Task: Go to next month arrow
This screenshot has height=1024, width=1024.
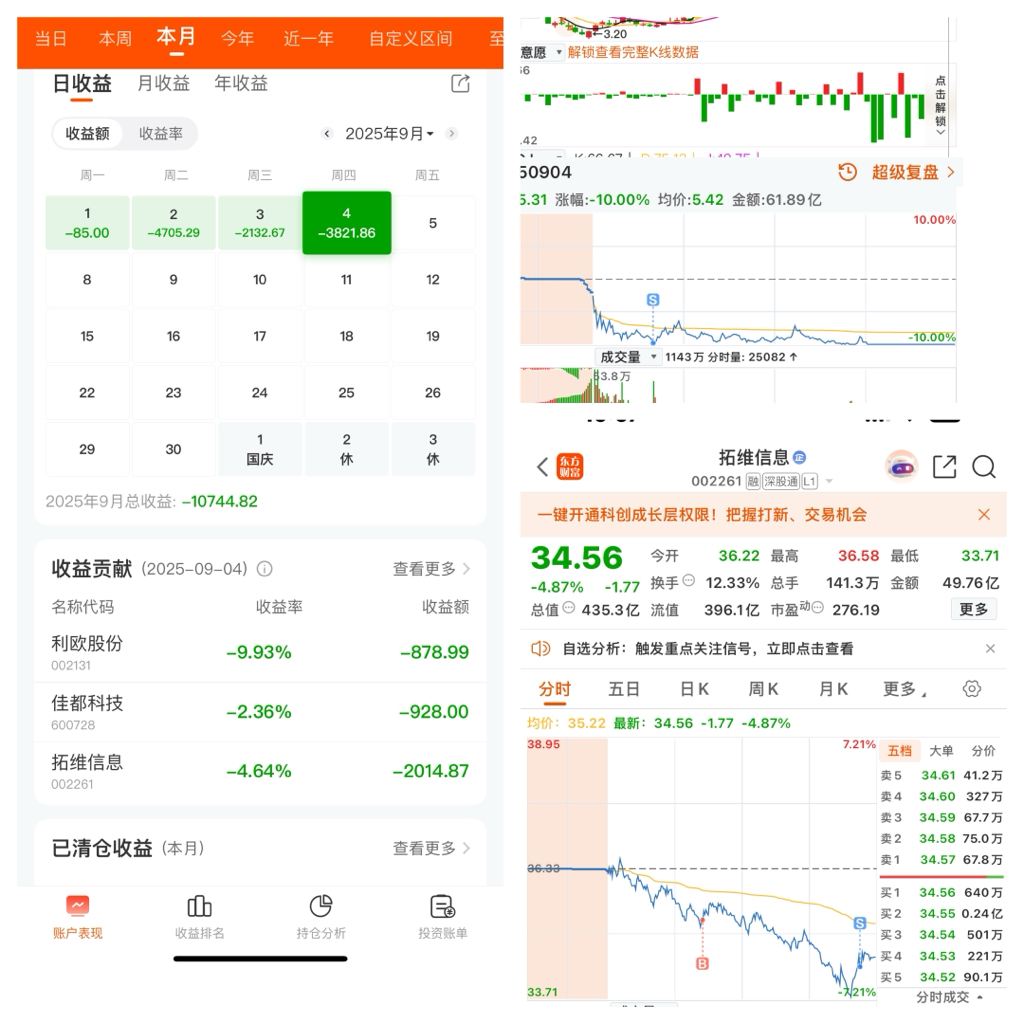Action: coord(451,134)
